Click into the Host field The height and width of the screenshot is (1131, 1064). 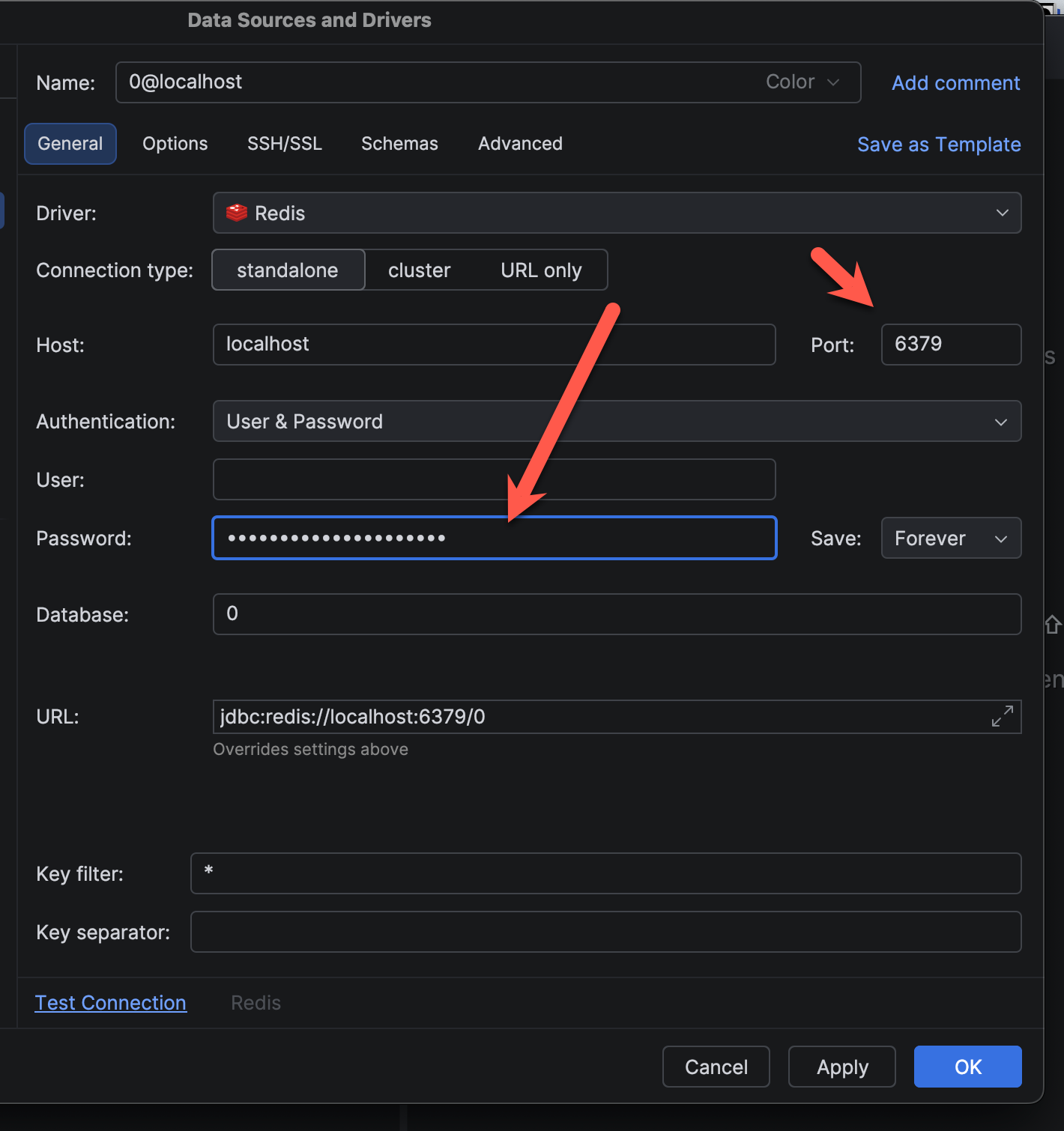pyautogui.click(x=495, y=345)
